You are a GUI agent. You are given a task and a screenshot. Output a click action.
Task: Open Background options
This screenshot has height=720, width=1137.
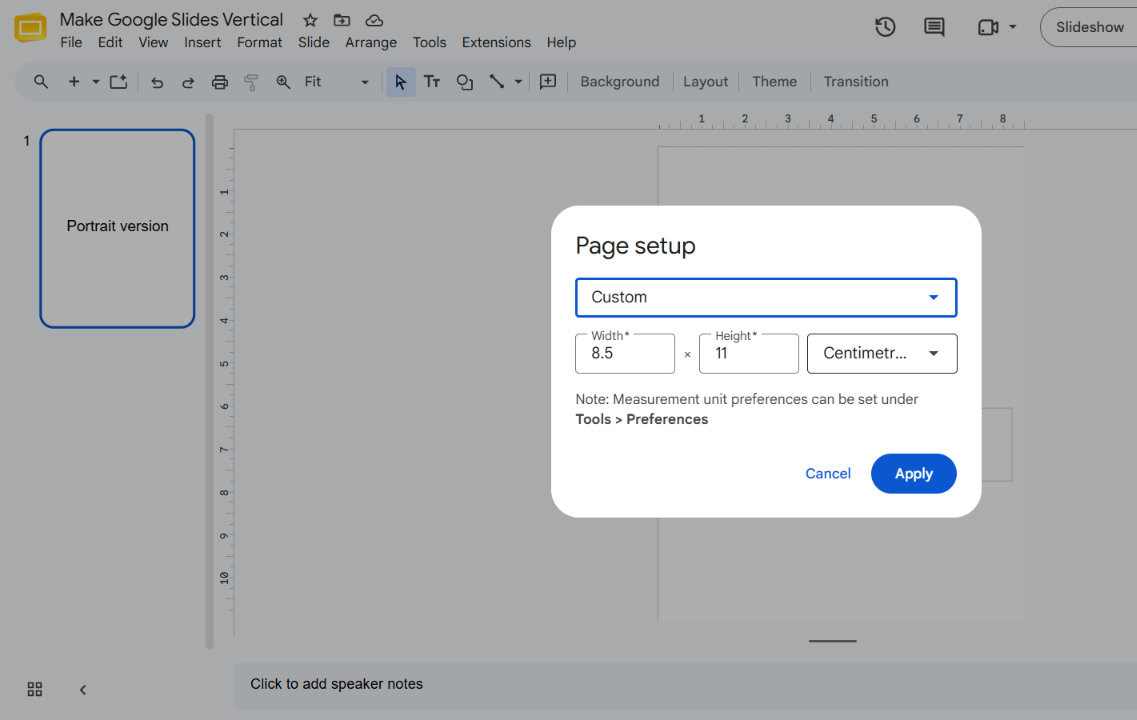pyautogui.click(x=619, y=82)
